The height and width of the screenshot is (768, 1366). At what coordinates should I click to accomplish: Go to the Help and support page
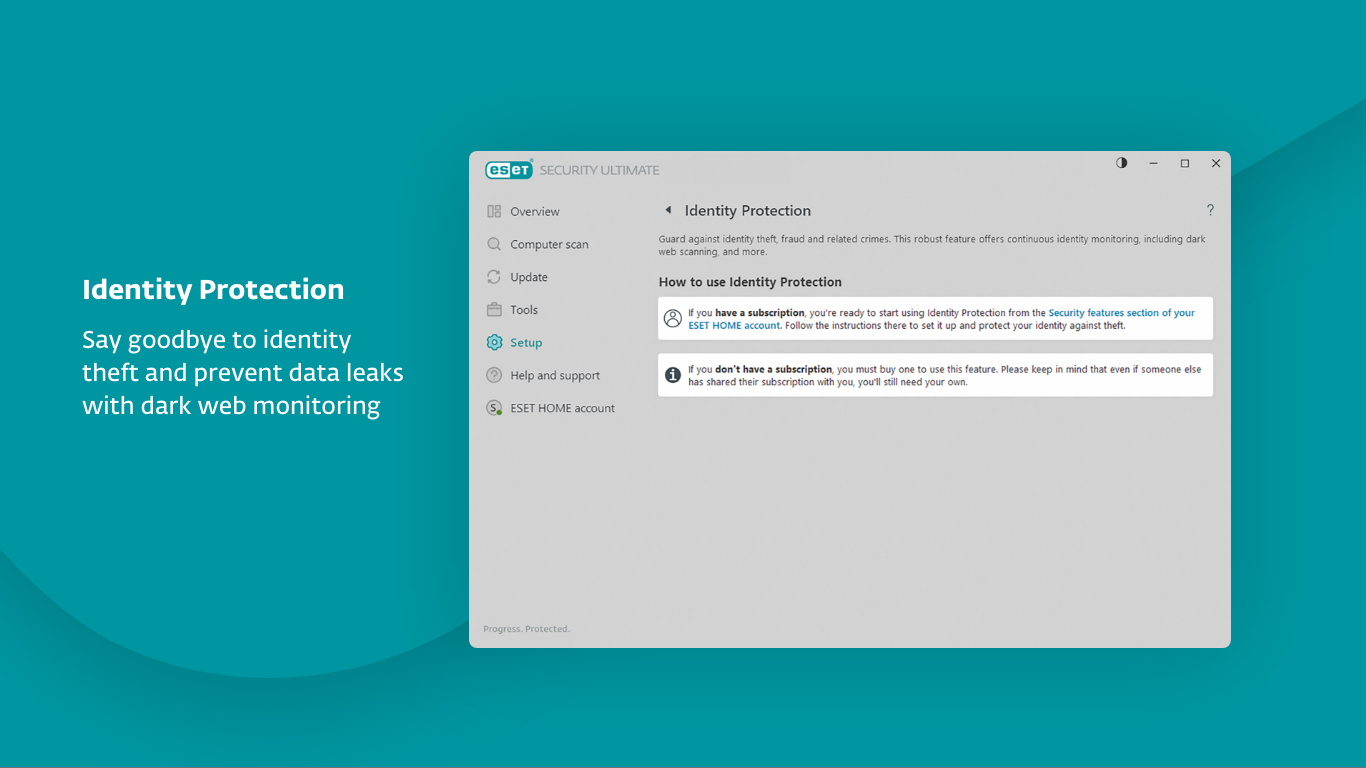tap(553, 375)
